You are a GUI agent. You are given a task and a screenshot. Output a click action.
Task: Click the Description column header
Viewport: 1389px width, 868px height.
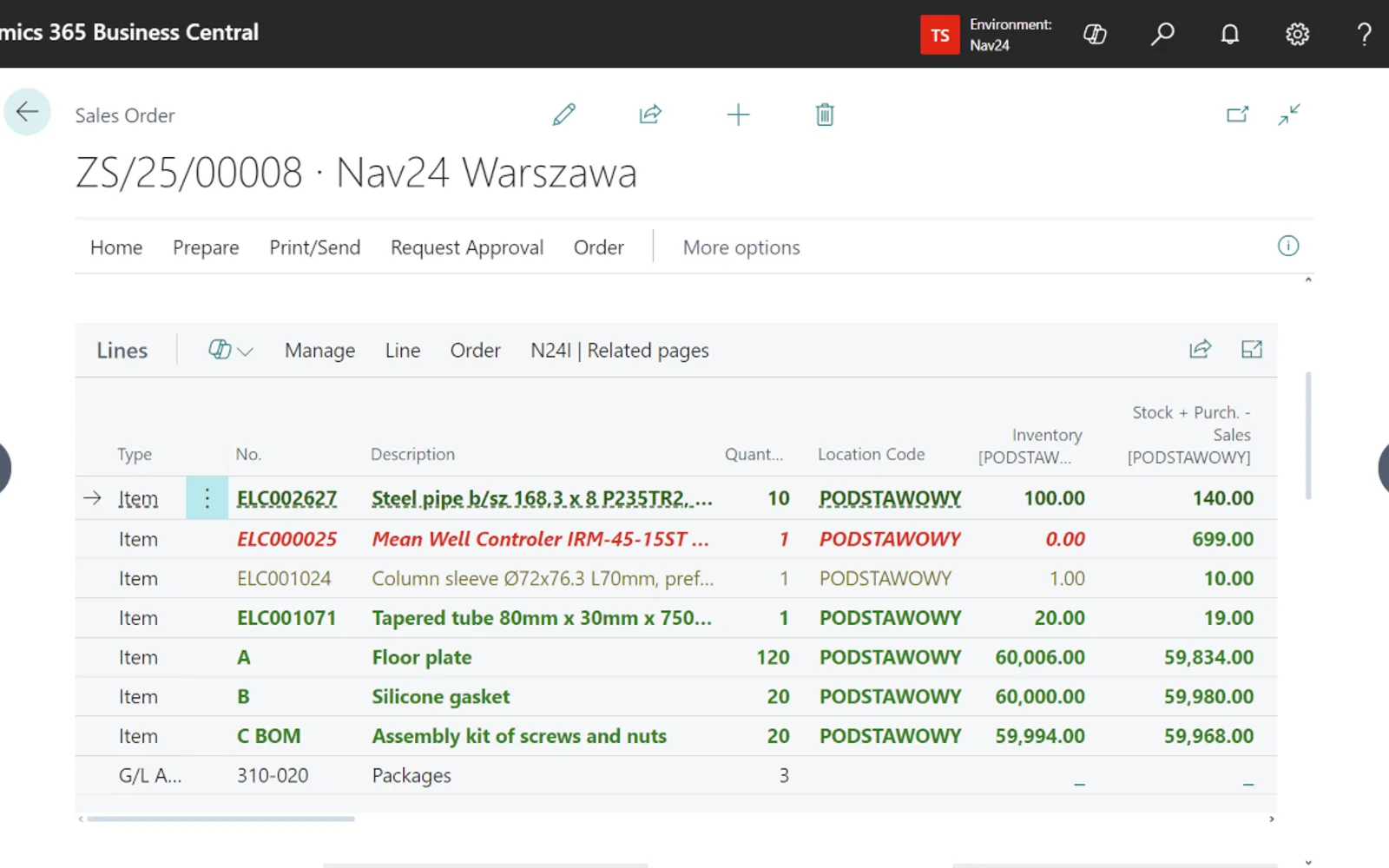(412, 454)
